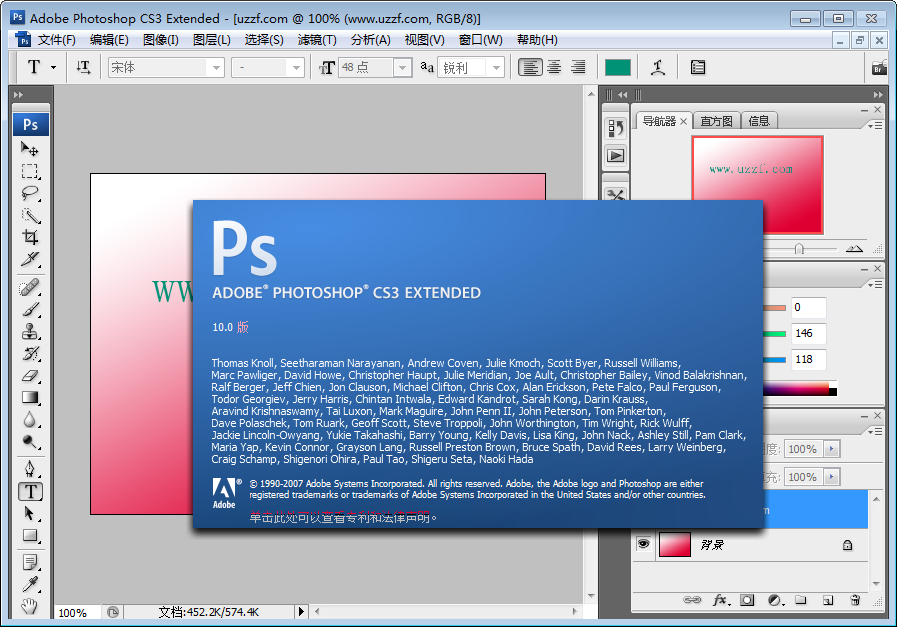The height and width of the screenshot is (627, 897).
Task: Select the Dodge tool
Action: point(30,441)
